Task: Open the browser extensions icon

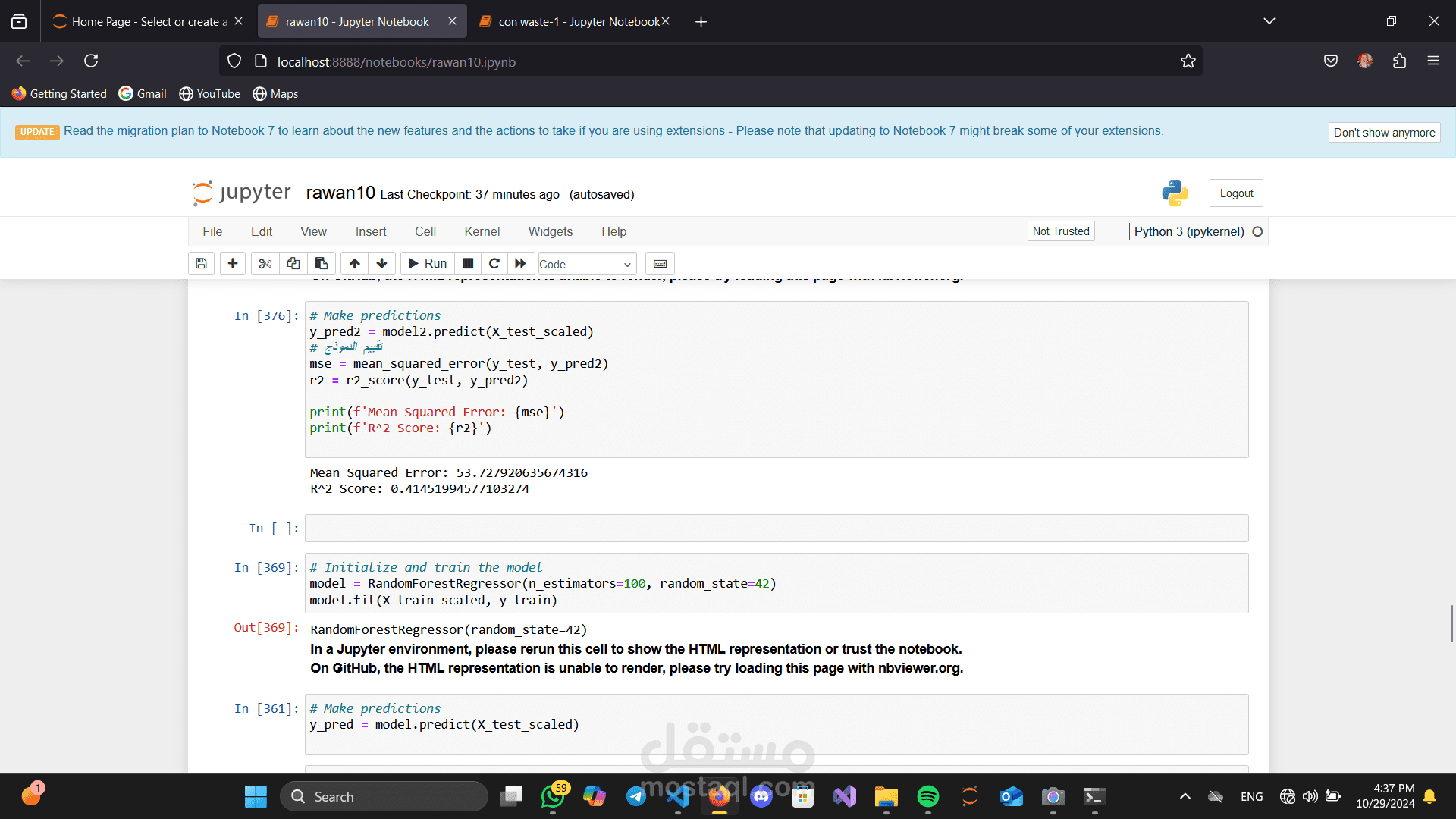Action: tap(1399, 61)
